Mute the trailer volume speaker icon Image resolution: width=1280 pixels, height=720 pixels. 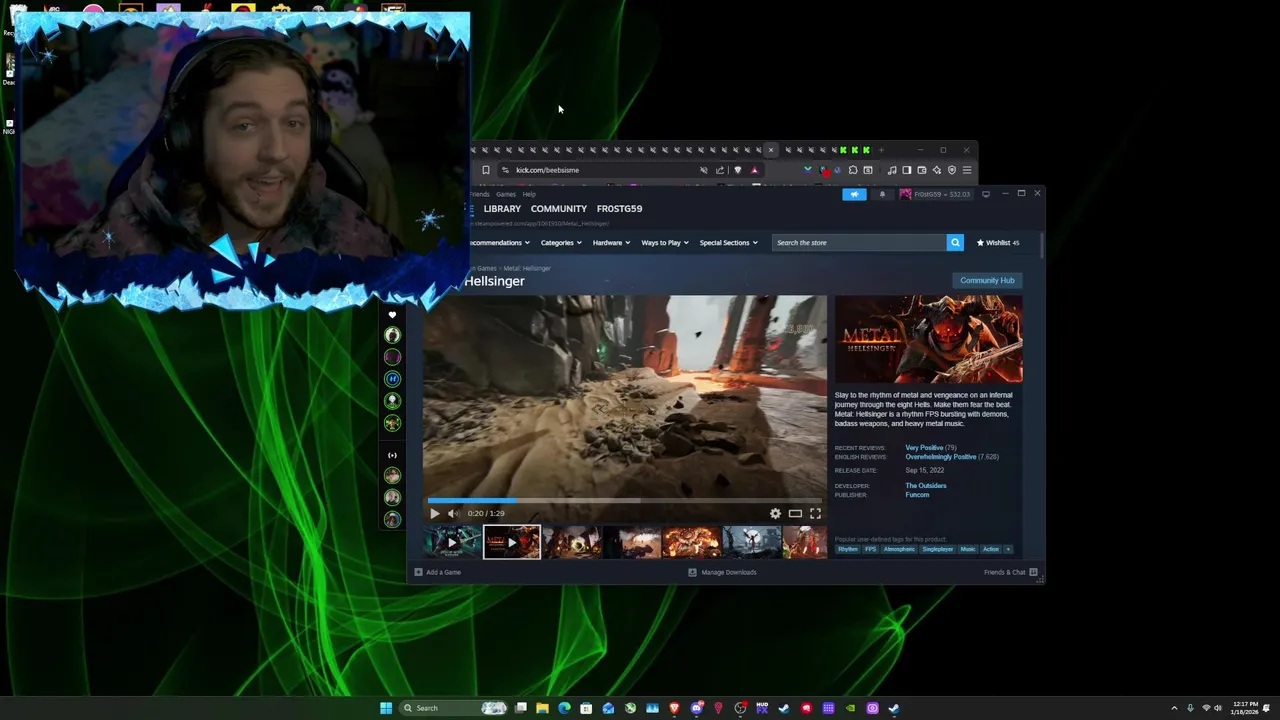tap(453, 513)
